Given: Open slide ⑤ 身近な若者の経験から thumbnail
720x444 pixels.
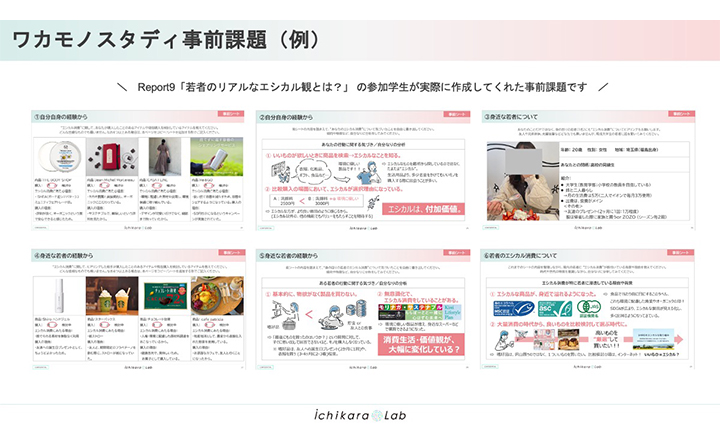Looking at the screenshot, I should click(x=360, y=322).
